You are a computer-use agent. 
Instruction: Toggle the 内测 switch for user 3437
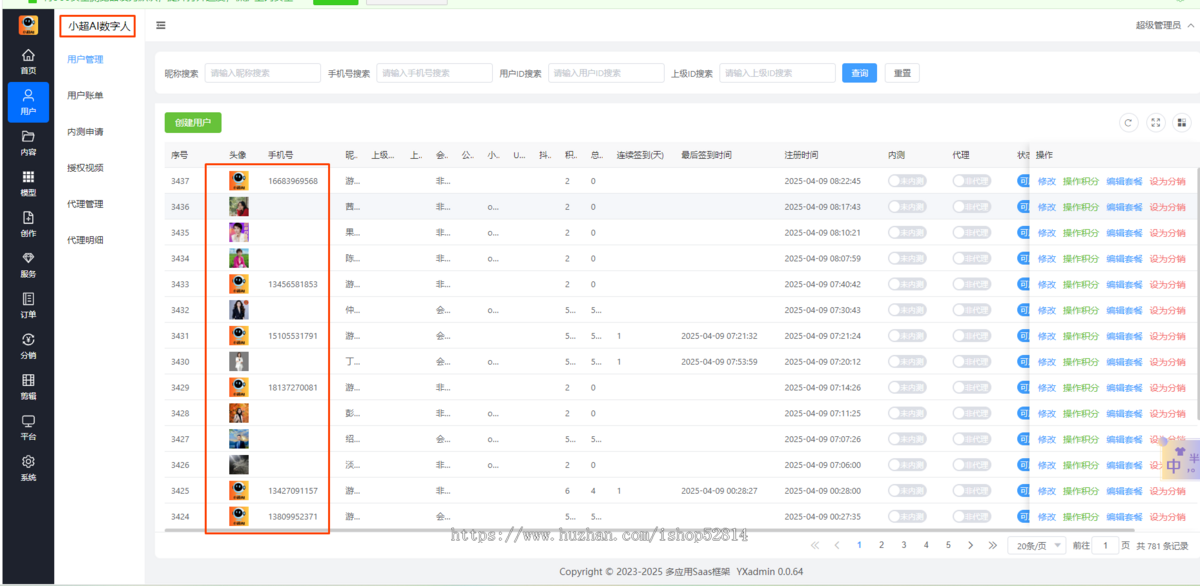[908, 180]
